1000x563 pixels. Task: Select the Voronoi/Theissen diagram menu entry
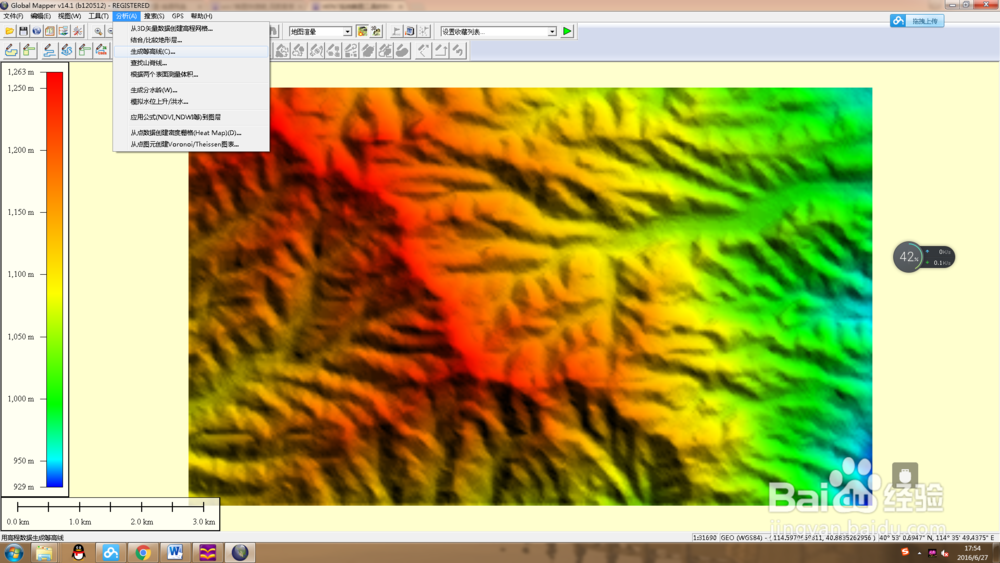[191, 145]
